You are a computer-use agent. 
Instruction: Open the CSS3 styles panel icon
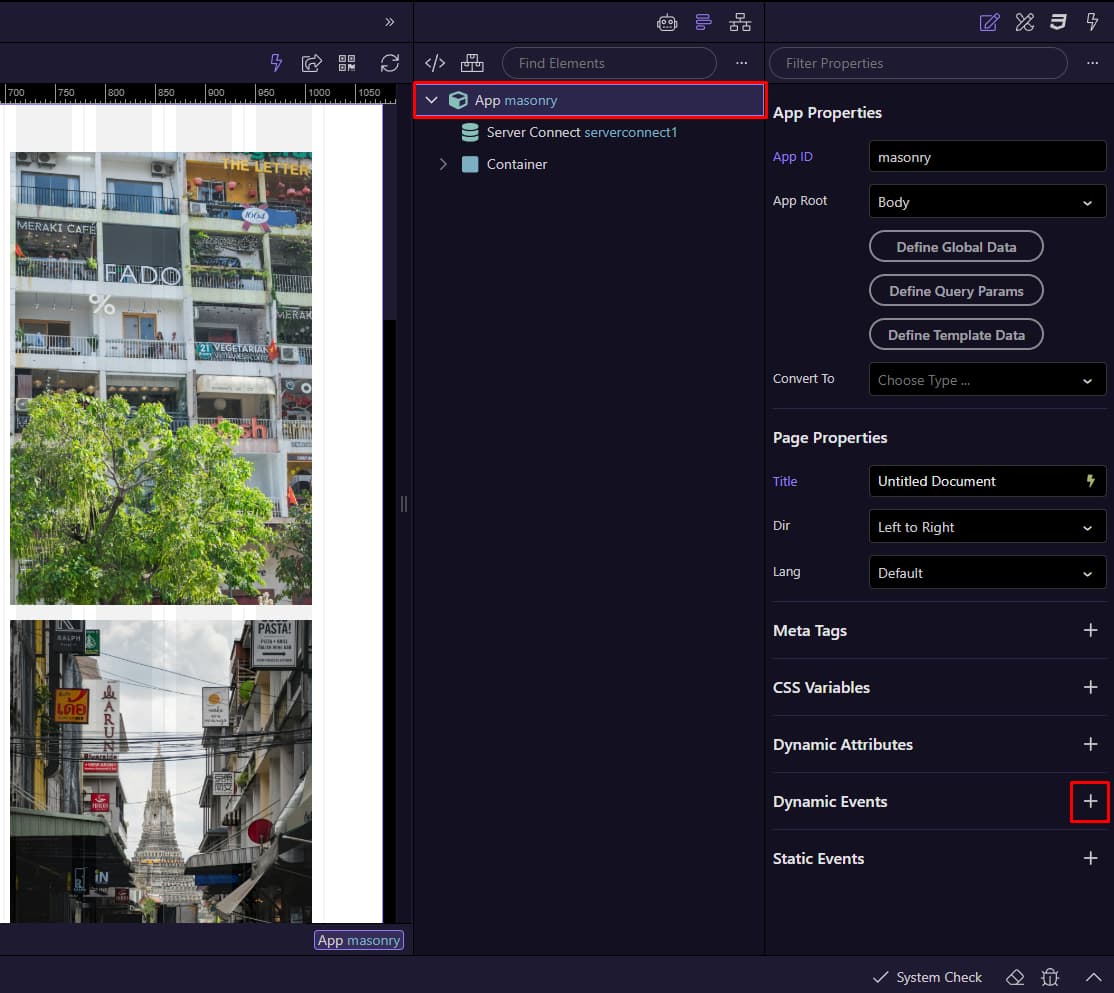[x=1058, y=22]
